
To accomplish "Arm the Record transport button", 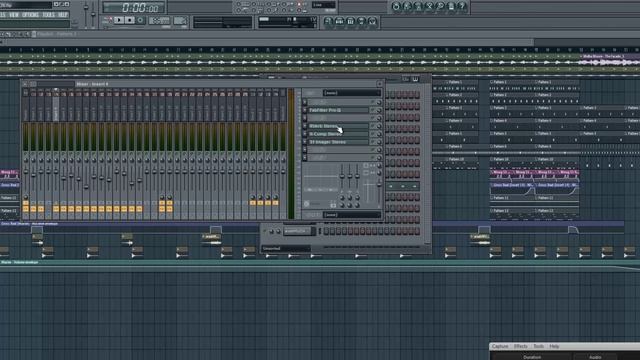I will click(x=140, y=20).
